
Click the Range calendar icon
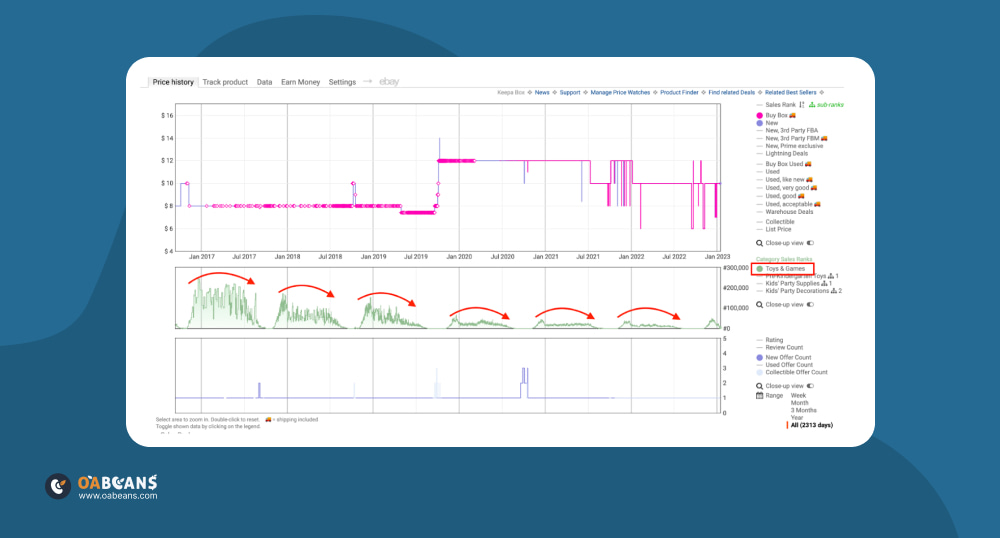click(760, 395)
